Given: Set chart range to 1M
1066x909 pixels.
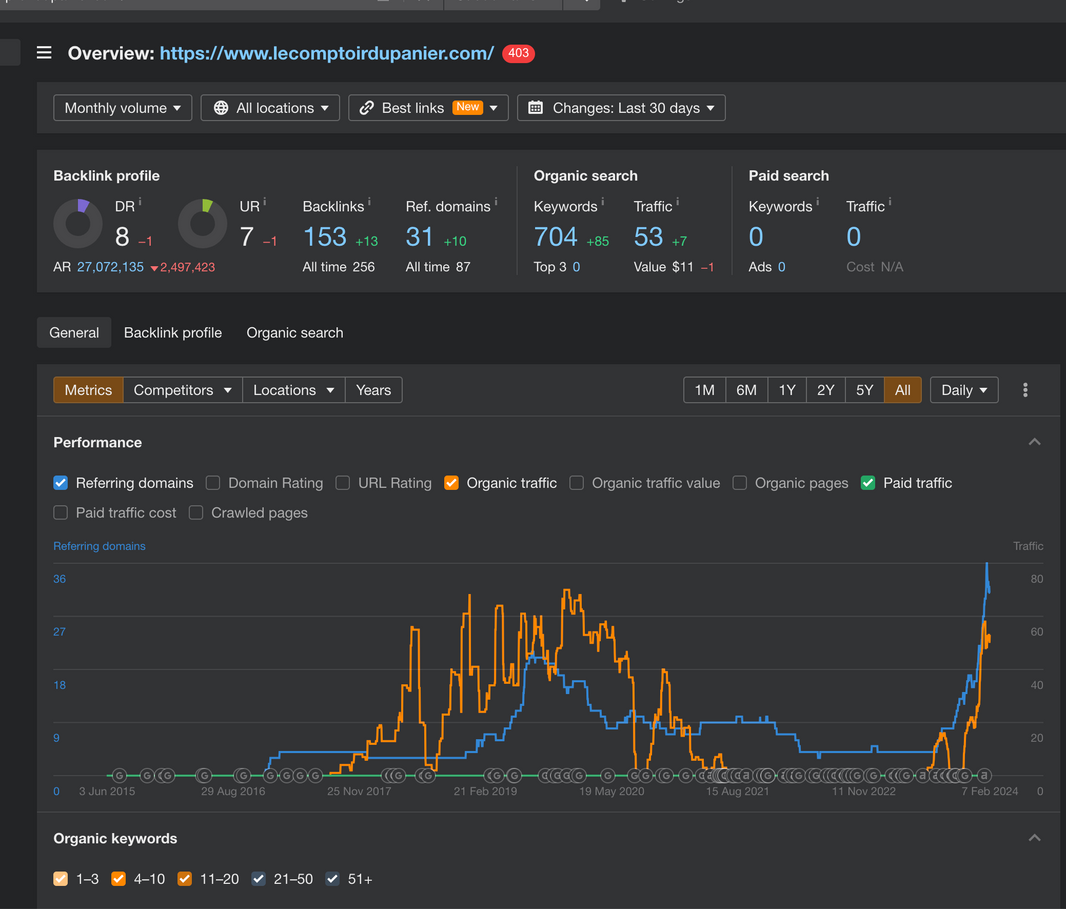Looking at the screenshot, I should (x=704, y=390).
